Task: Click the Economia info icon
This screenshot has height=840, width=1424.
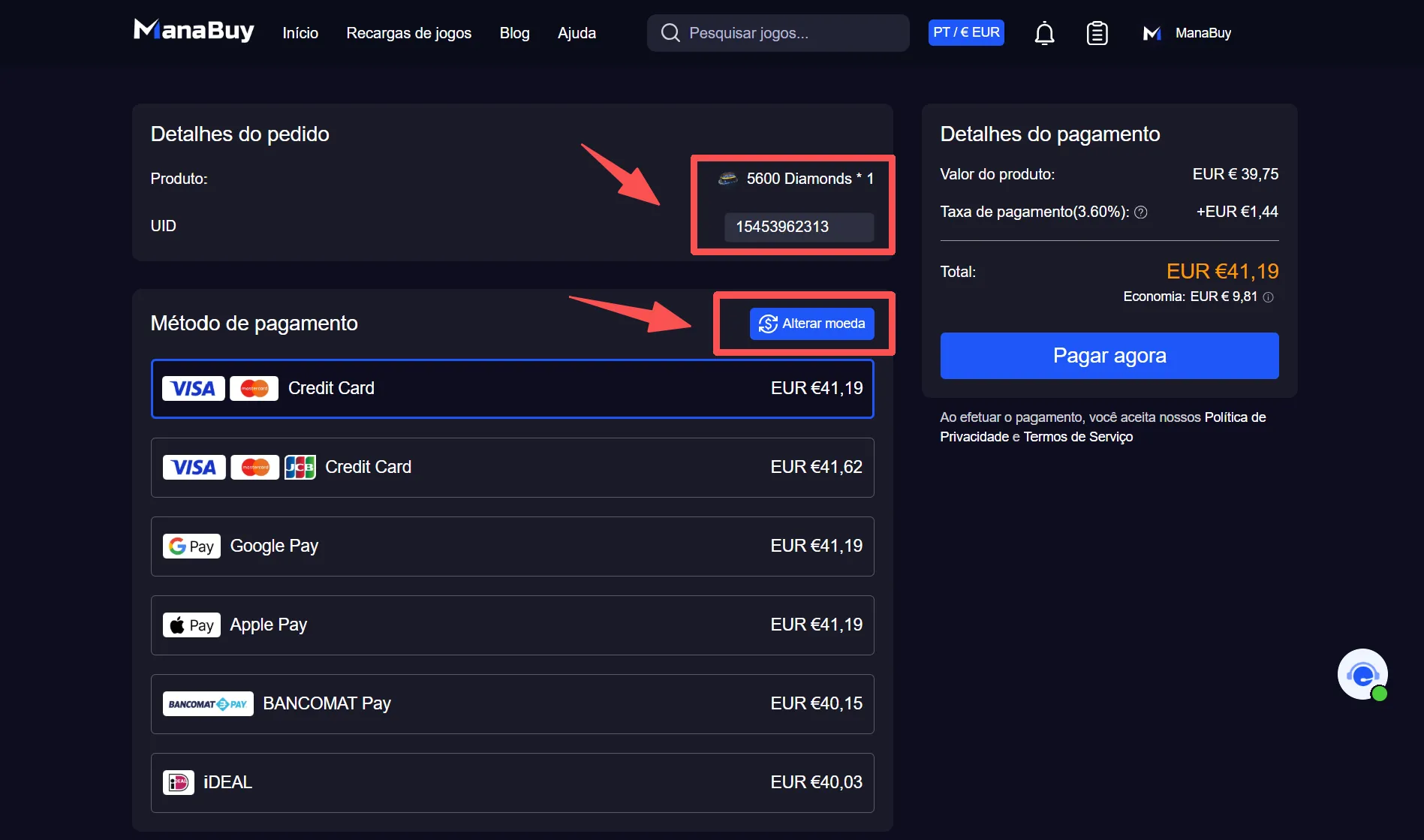Action: [x=1268, y=297]
